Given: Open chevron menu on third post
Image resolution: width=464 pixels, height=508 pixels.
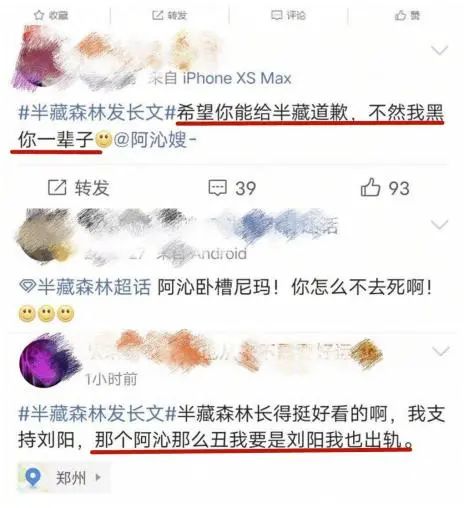Looking at the screenshot, I should coord(441,351).
